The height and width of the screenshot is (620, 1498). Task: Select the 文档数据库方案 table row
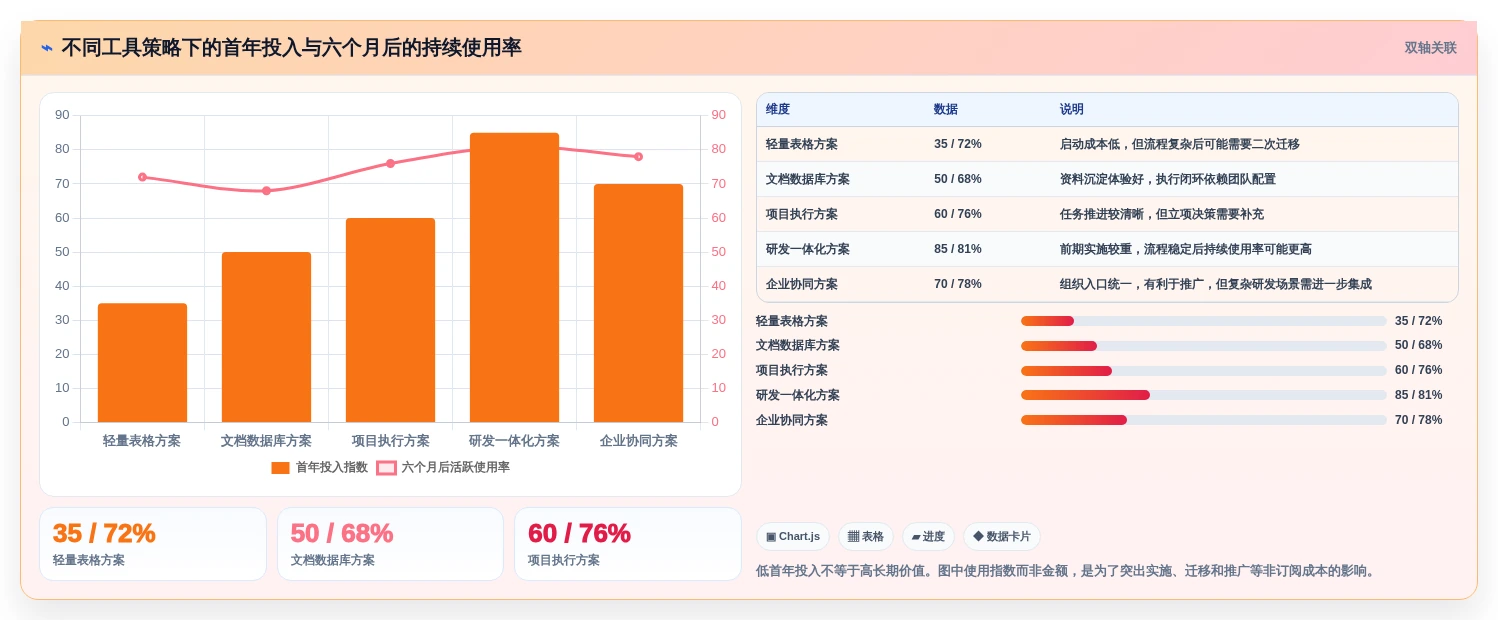(x=1107, y=179)
